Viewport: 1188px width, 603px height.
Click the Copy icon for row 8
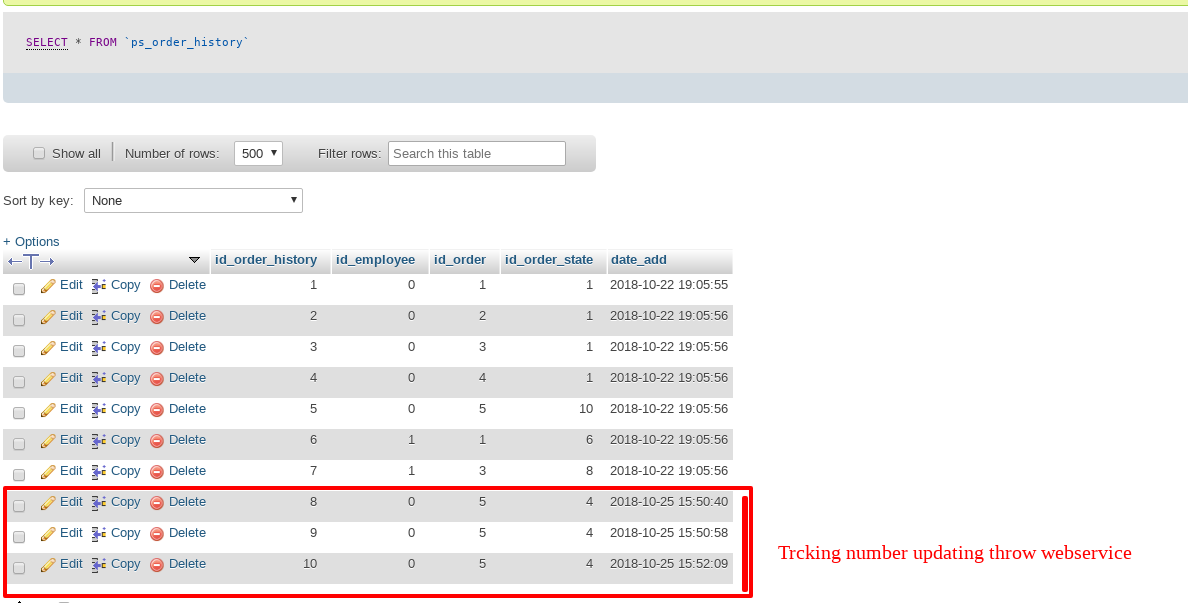[99, 503]
